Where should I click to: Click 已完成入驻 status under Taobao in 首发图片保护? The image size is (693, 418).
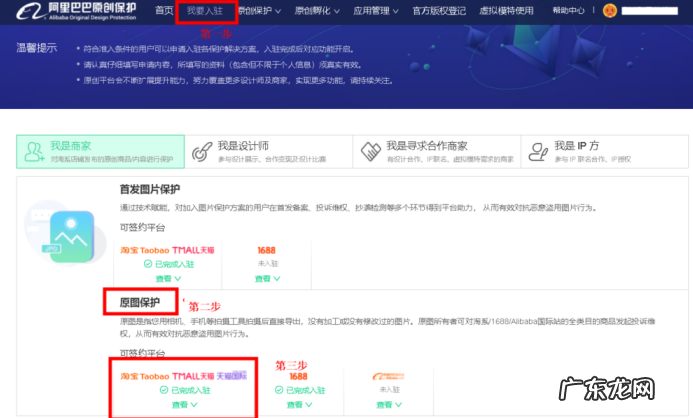pyautogui.click(x=169, y=264)
